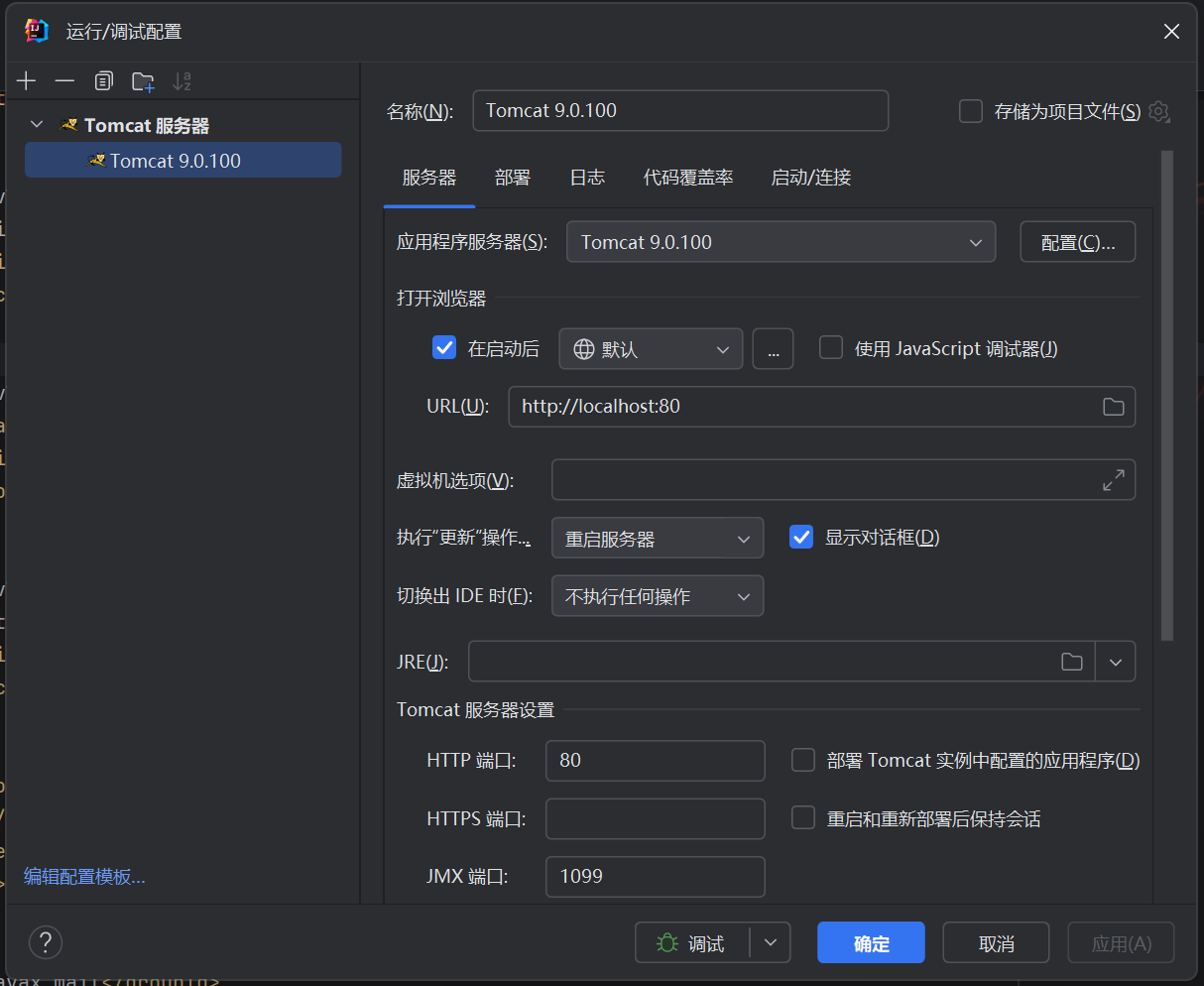Create a new configuration folder
Viewport: 1204px width, 986px height.
(144, 81)
